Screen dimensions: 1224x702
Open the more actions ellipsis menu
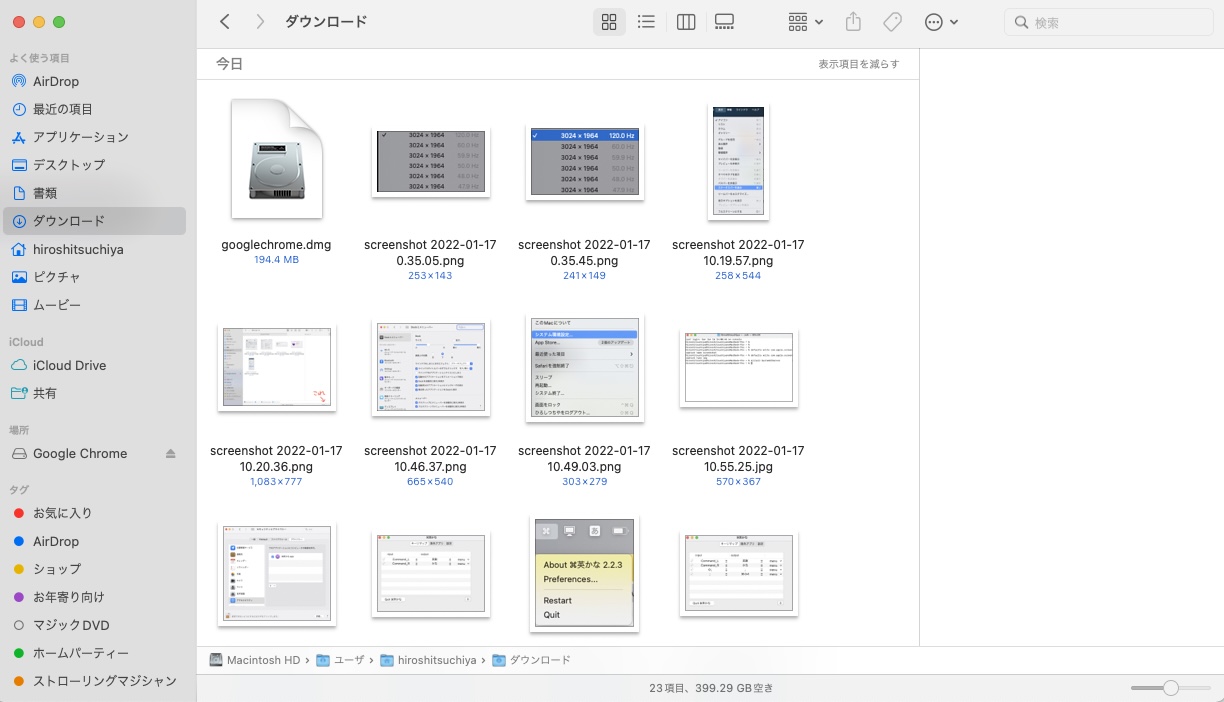tap(941, 22)
